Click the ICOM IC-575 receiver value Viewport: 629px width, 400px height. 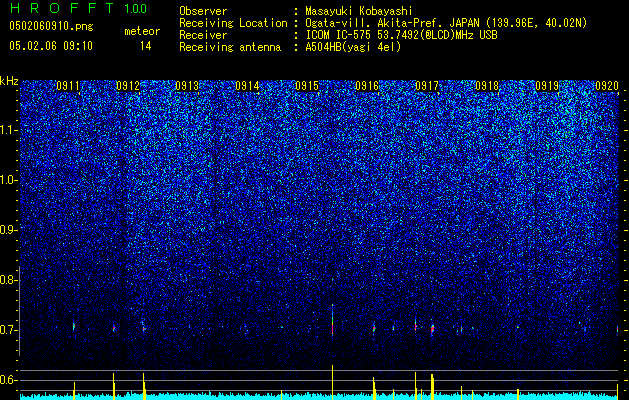tap(401, 35)
